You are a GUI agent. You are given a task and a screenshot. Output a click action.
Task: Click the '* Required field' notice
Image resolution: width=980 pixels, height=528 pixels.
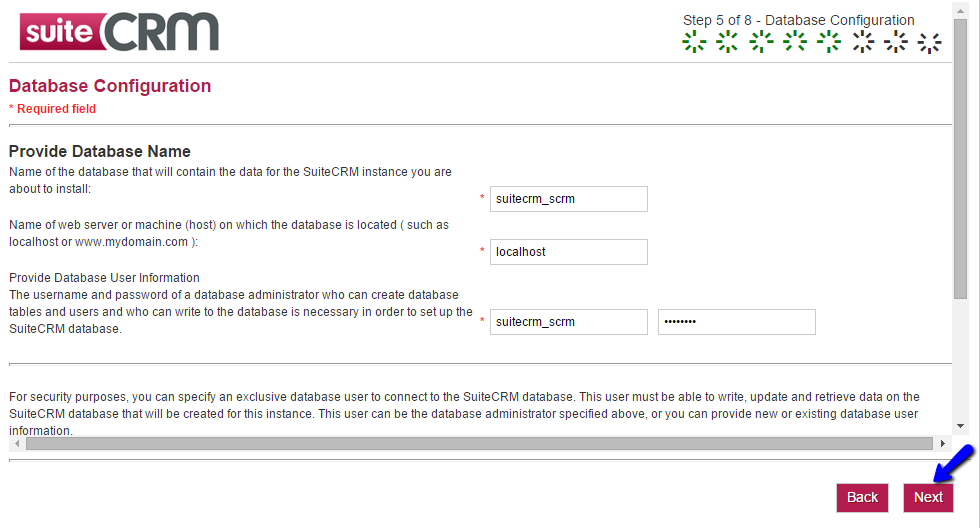[52, 109]
